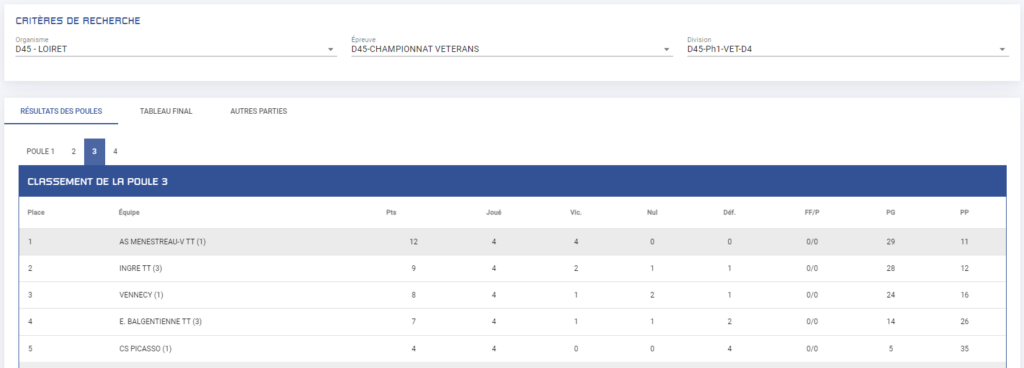Click the Équipe column header
The image size is (1024, 368).
click(x=129, y=213)
